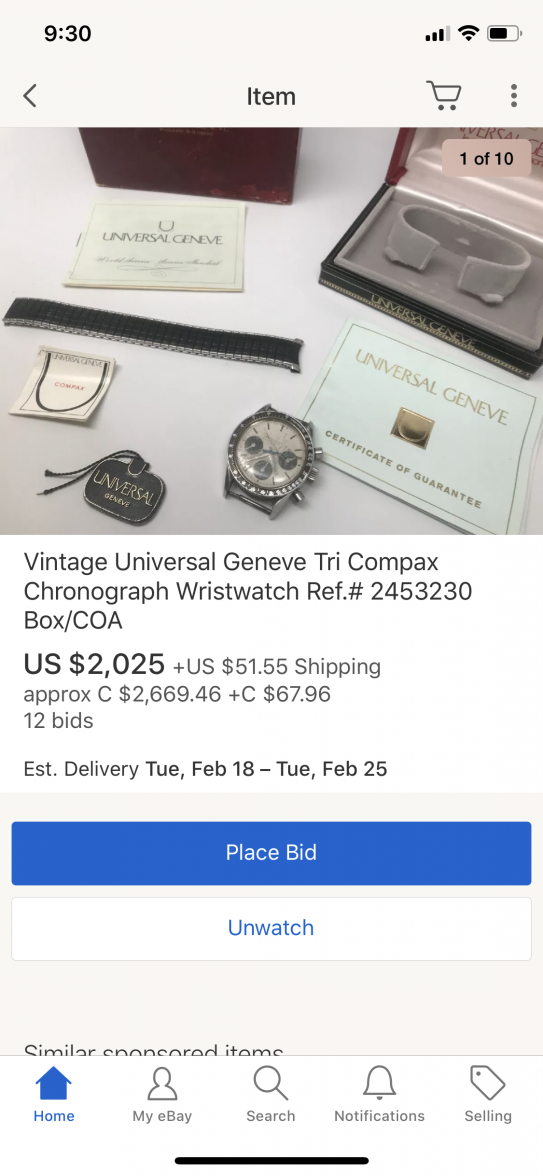Tap the back arrow icon
This screenshot has height=1176, width=543.
point(30,96)
